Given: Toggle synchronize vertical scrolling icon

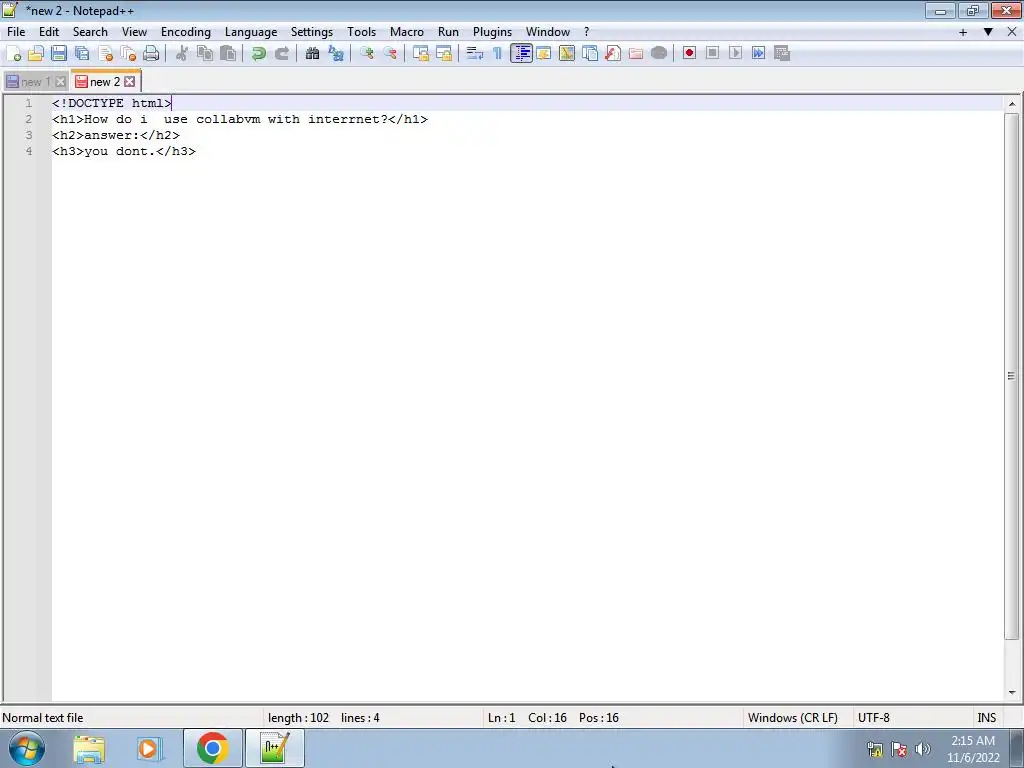Looking at the screenshot, I should tap(421, 54).
